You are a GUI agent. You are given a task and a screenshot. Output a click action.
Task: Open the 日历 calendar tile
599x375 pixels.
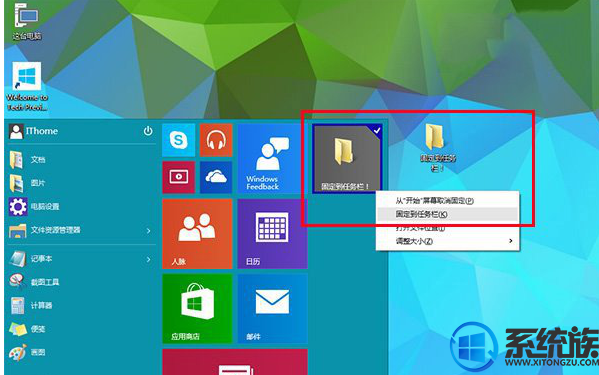pyautogui.click(x=272, y=234)
